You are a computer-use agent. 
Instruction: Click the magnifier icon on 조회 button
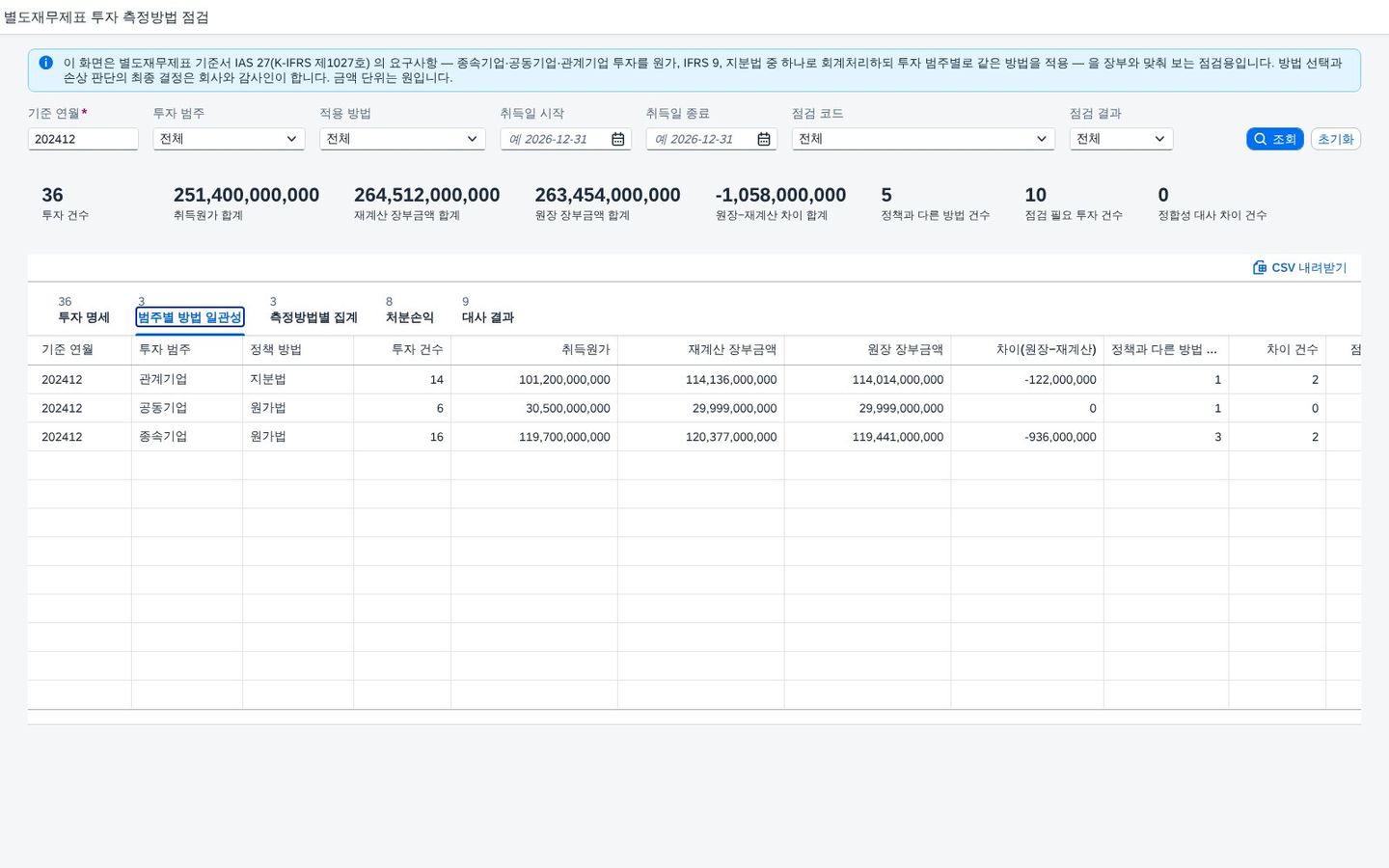(1260, 139)
